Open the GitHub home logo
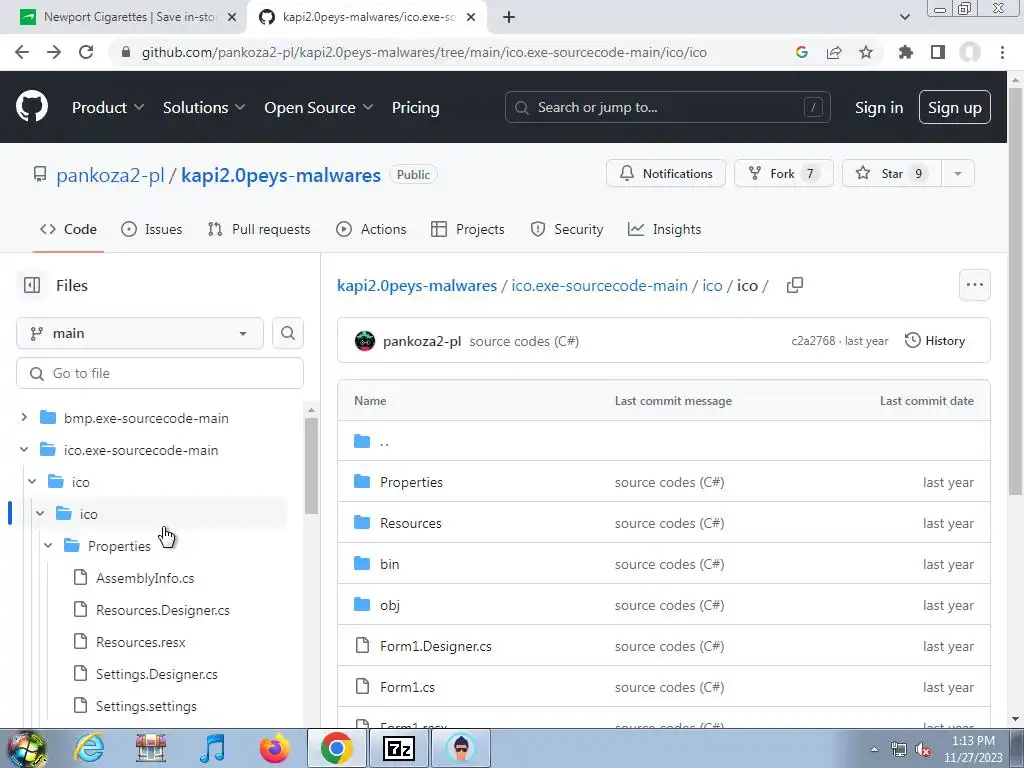Viewport: 1024px width, 768px height. pyautogui.click(x=31, y=107)
